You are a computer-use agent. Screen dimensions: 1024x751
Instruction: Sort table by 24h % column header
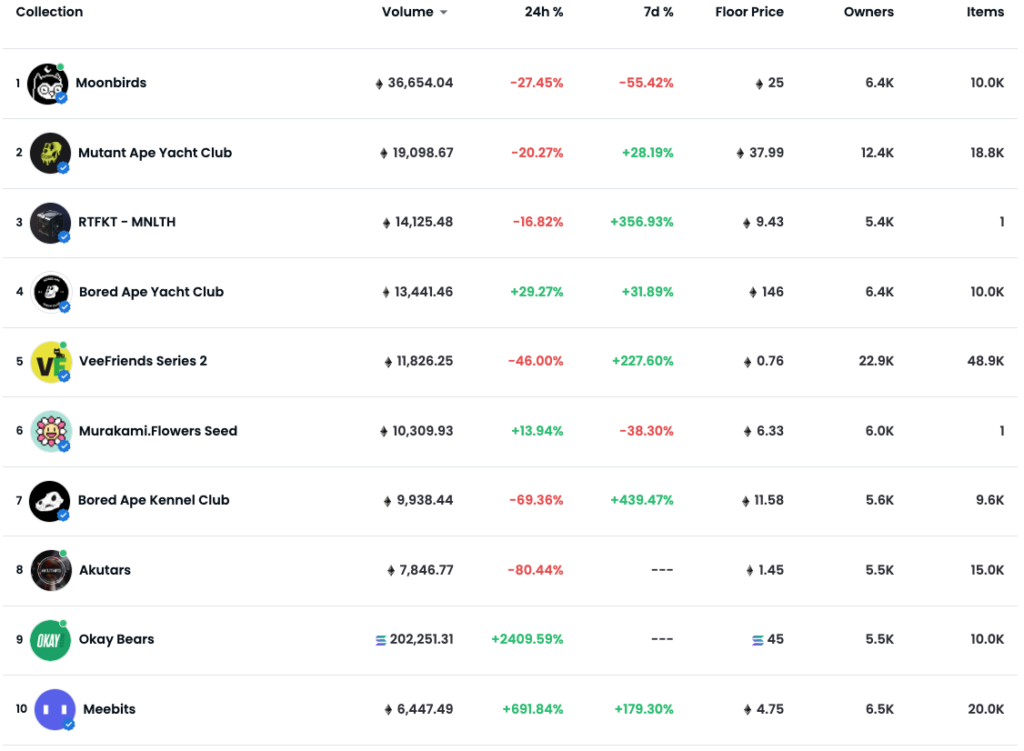[x=543, y=12]
